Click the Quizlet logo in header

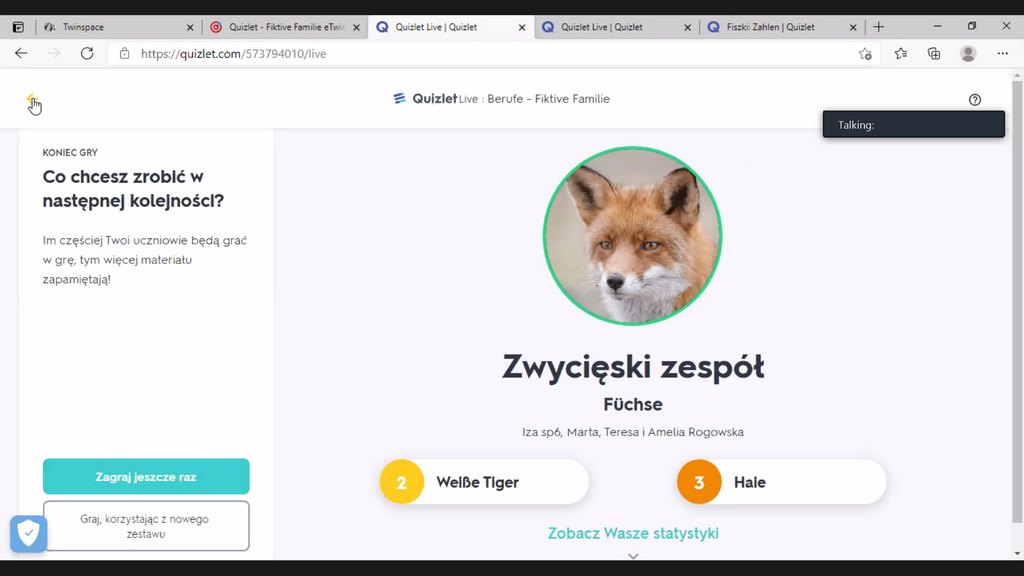(425, 99)
